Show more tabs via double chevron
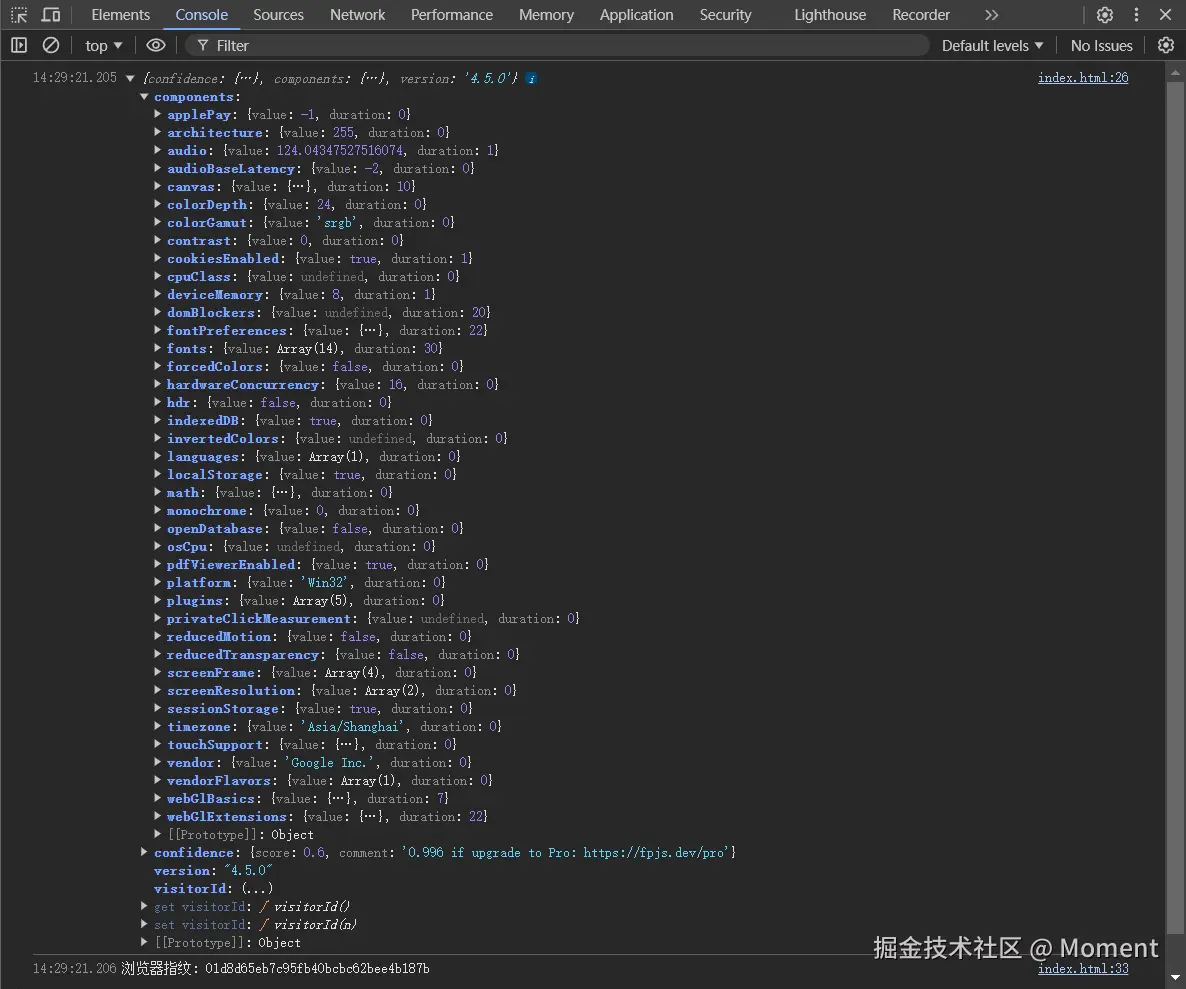The height and width of the screenshot is (989, 1186). (x=992, y=14)
